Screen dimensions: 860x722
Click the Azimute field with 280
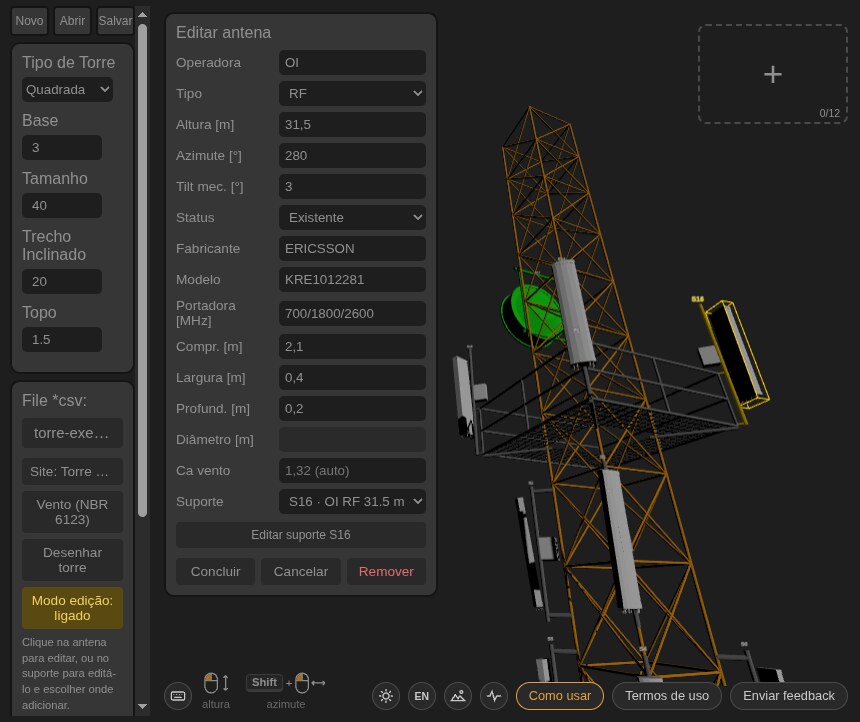click(x=352, y=156)
